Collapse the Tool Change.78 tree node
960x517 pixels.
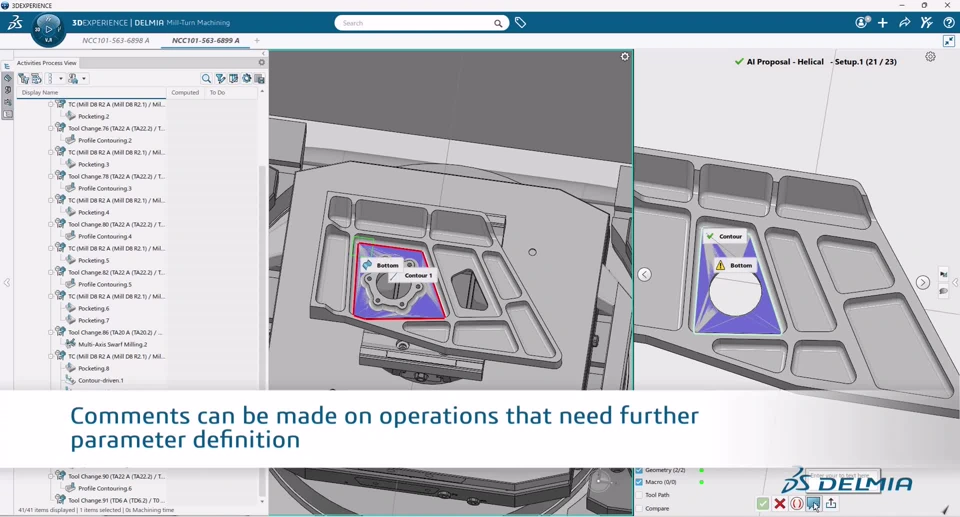pyautogui.click(x=50, y=176)
